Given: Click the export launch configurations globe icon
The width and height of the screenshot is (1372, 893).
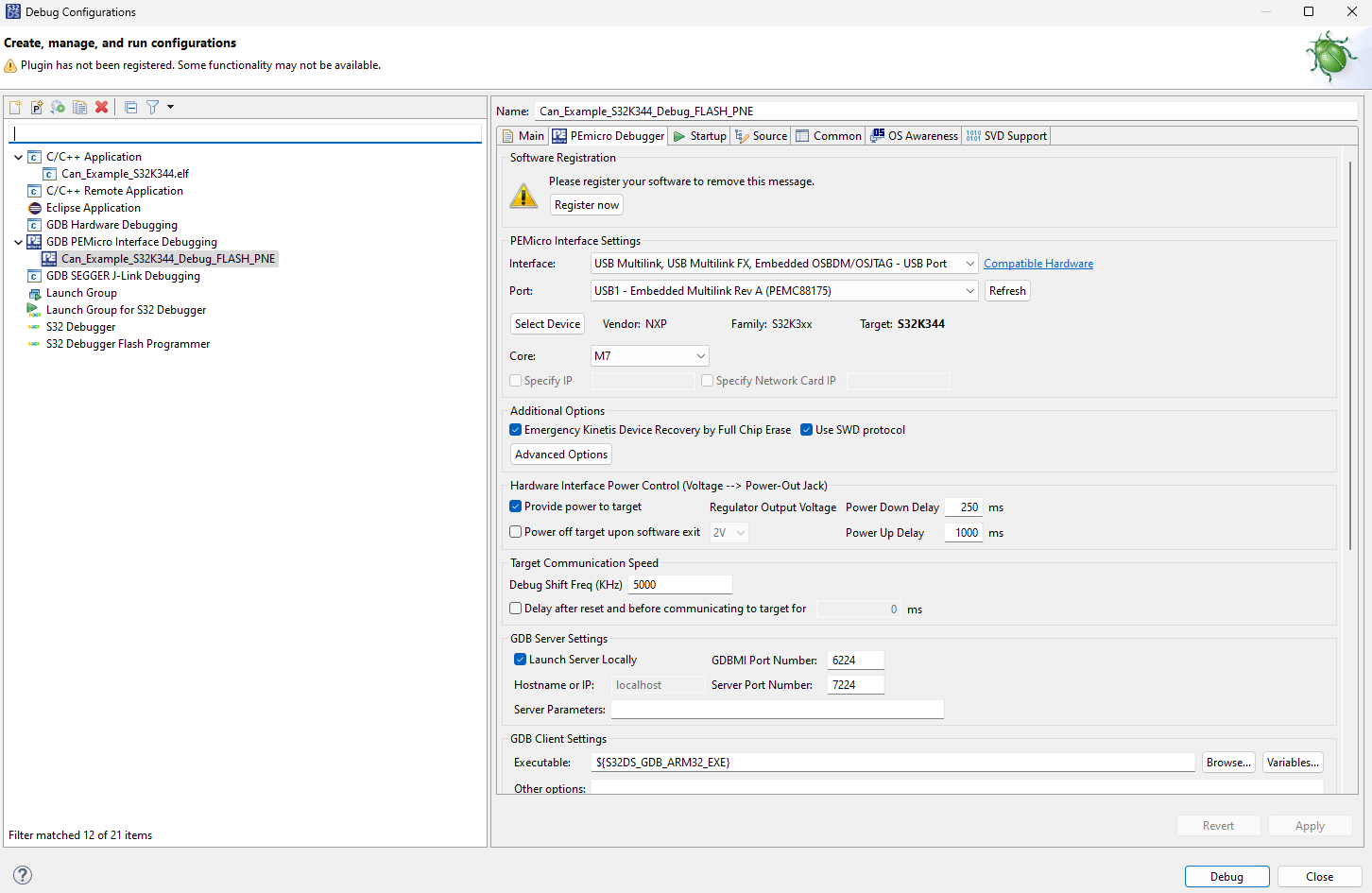Looking at the screenshot, I should pyautogui.click(x=58, y=107).
